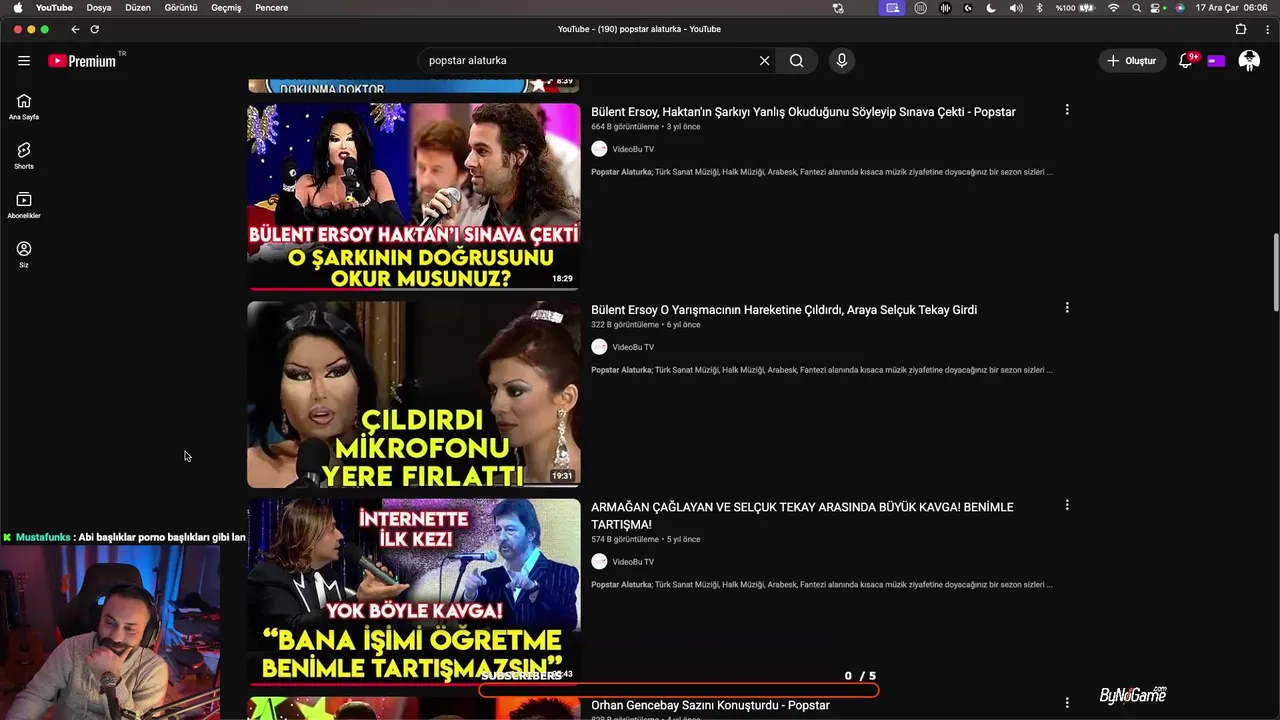The height and width of the screenshot is (720, 1280).
Task: Open options for Orhan Gencebay video
Action: click(x=1067, y=703)
